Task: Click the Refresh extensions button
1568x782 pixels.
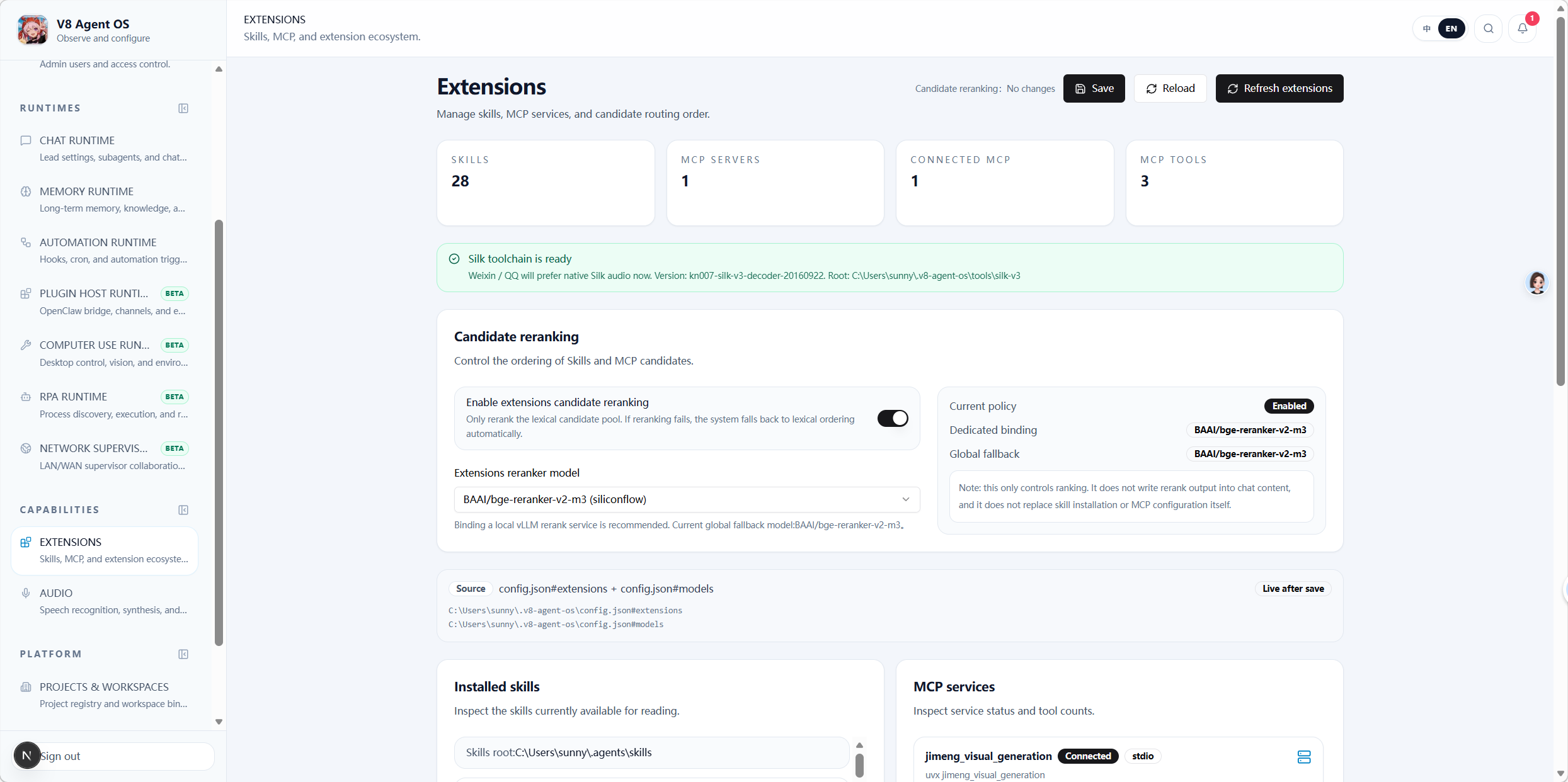Action: click(x=1279, y=88)
